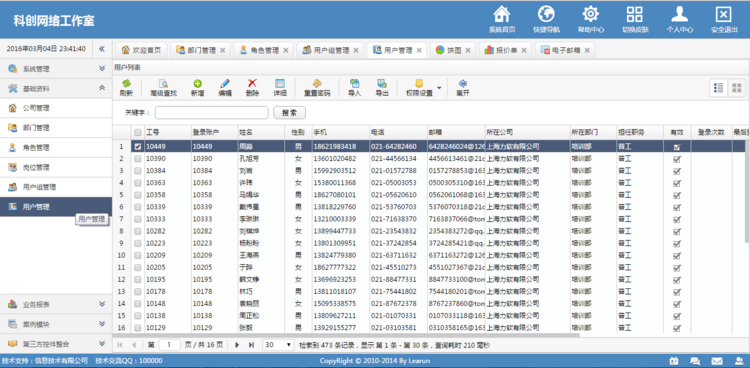750x368 pixels.
Task: Open 系统首页 home icon
Action: coord(502,14)
